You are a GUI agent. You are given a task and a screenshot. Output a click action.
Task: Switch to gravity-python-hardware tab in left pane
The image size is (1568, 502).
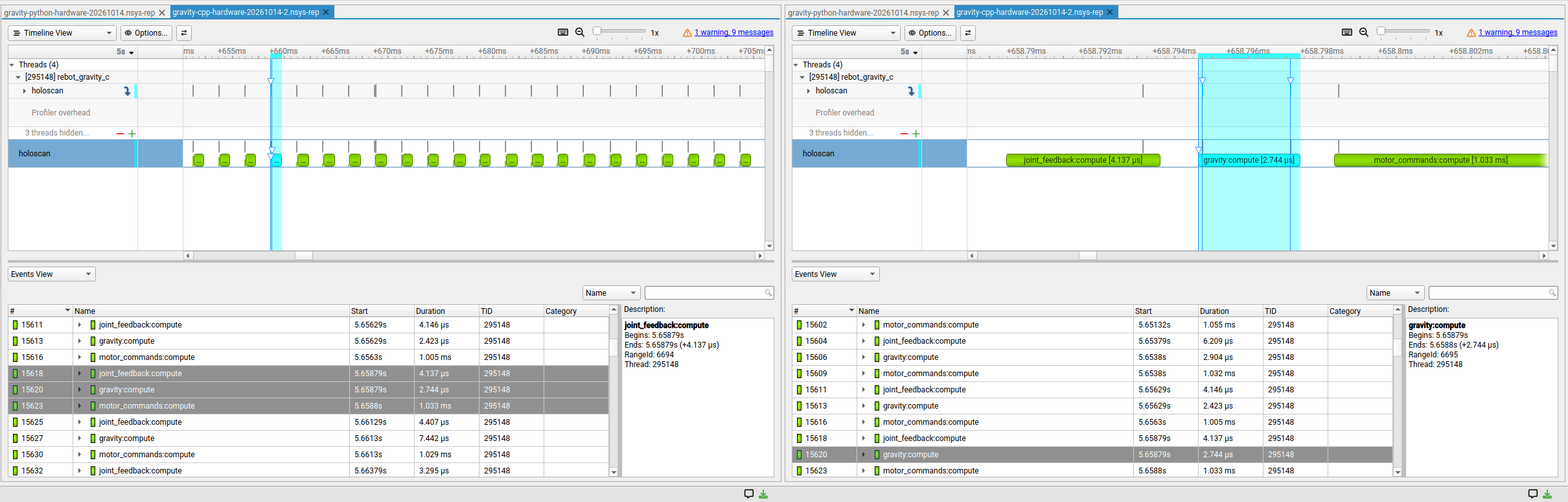pyautogui.click(x=80, y=12)
